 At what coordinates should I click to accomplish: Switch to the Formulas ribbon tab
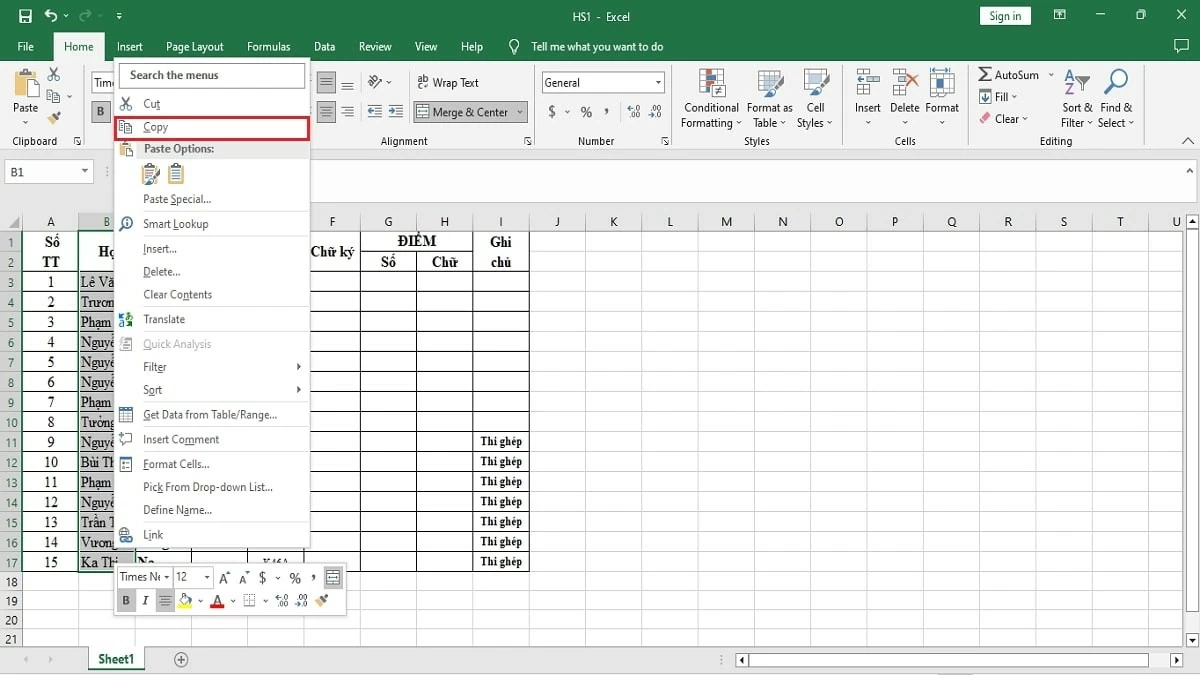coord(268,46)
